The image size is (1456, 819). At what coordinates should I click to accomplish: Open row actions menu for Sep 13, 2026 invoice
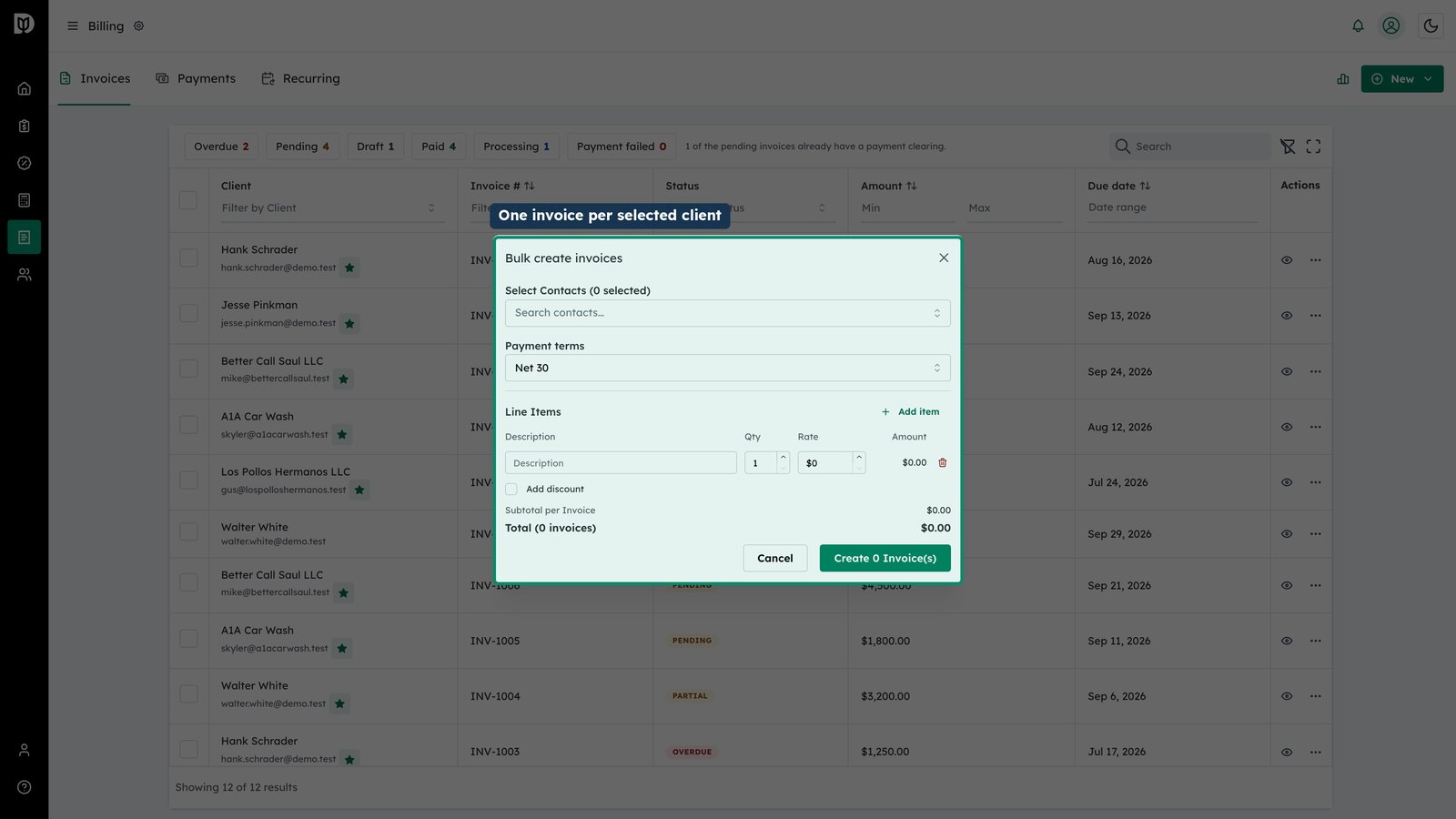pyautogui.click(x=1316, y=316)
